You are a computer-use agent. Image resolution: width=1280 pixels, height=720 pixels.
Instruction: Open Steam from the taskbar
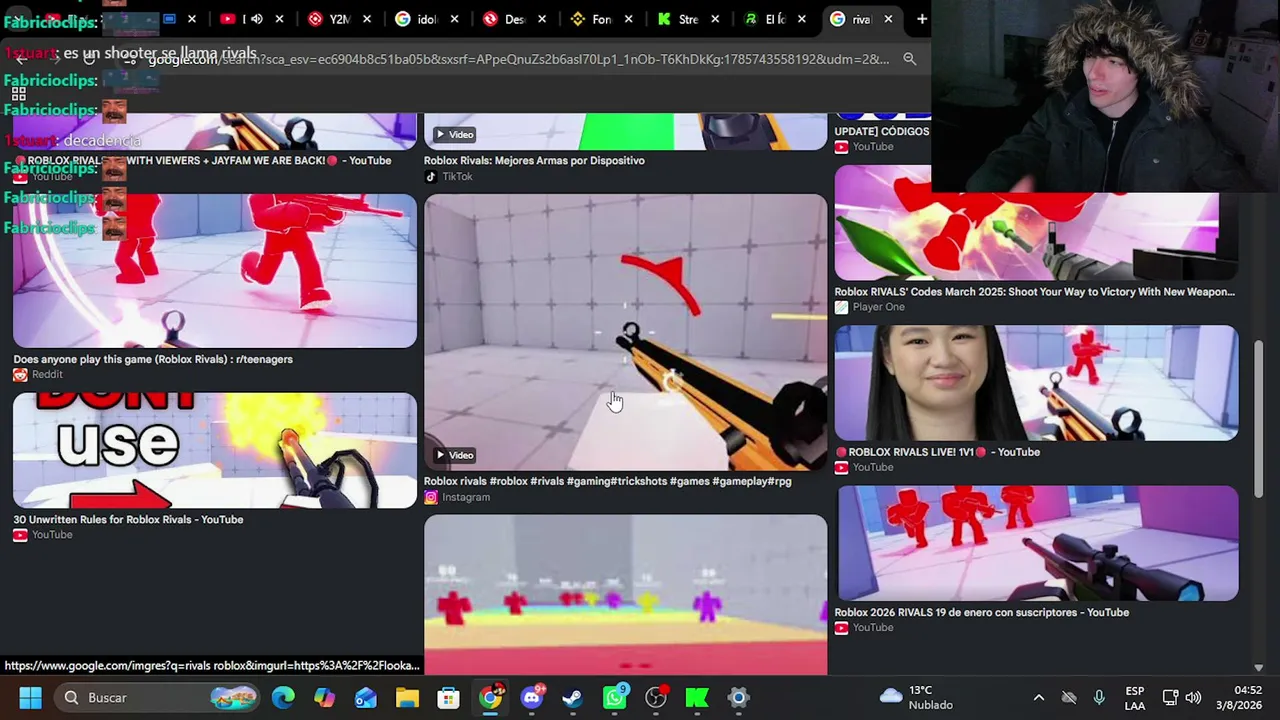coord(572,697)
